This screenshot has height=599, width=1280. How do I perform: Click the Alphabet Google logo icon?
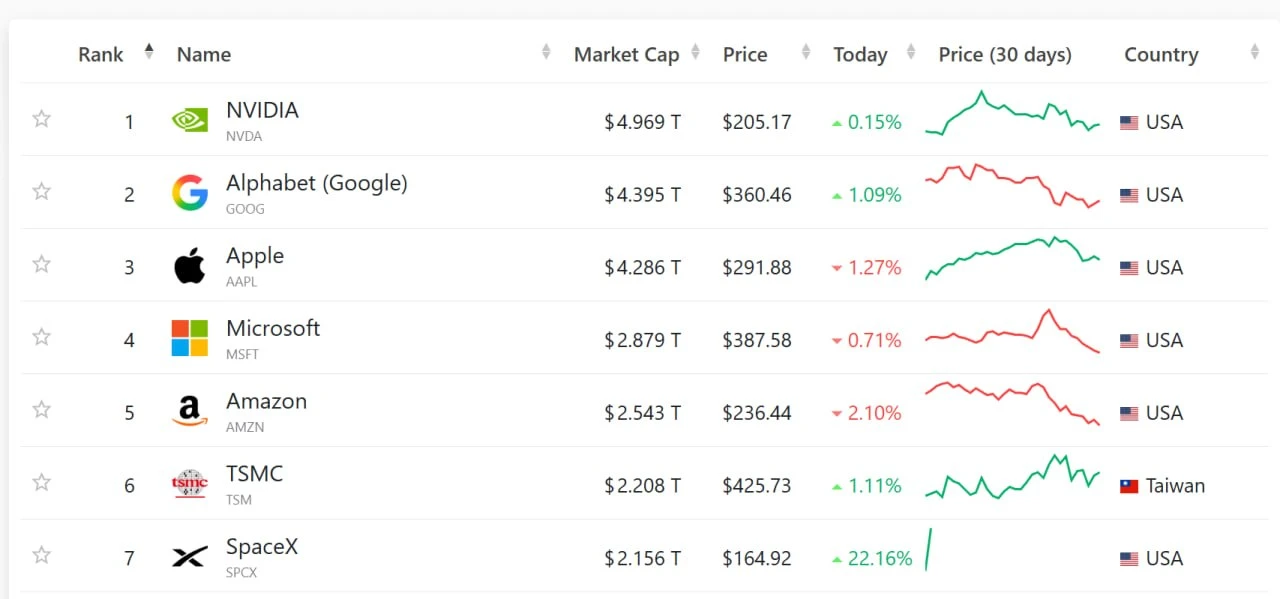click(190, 193)
